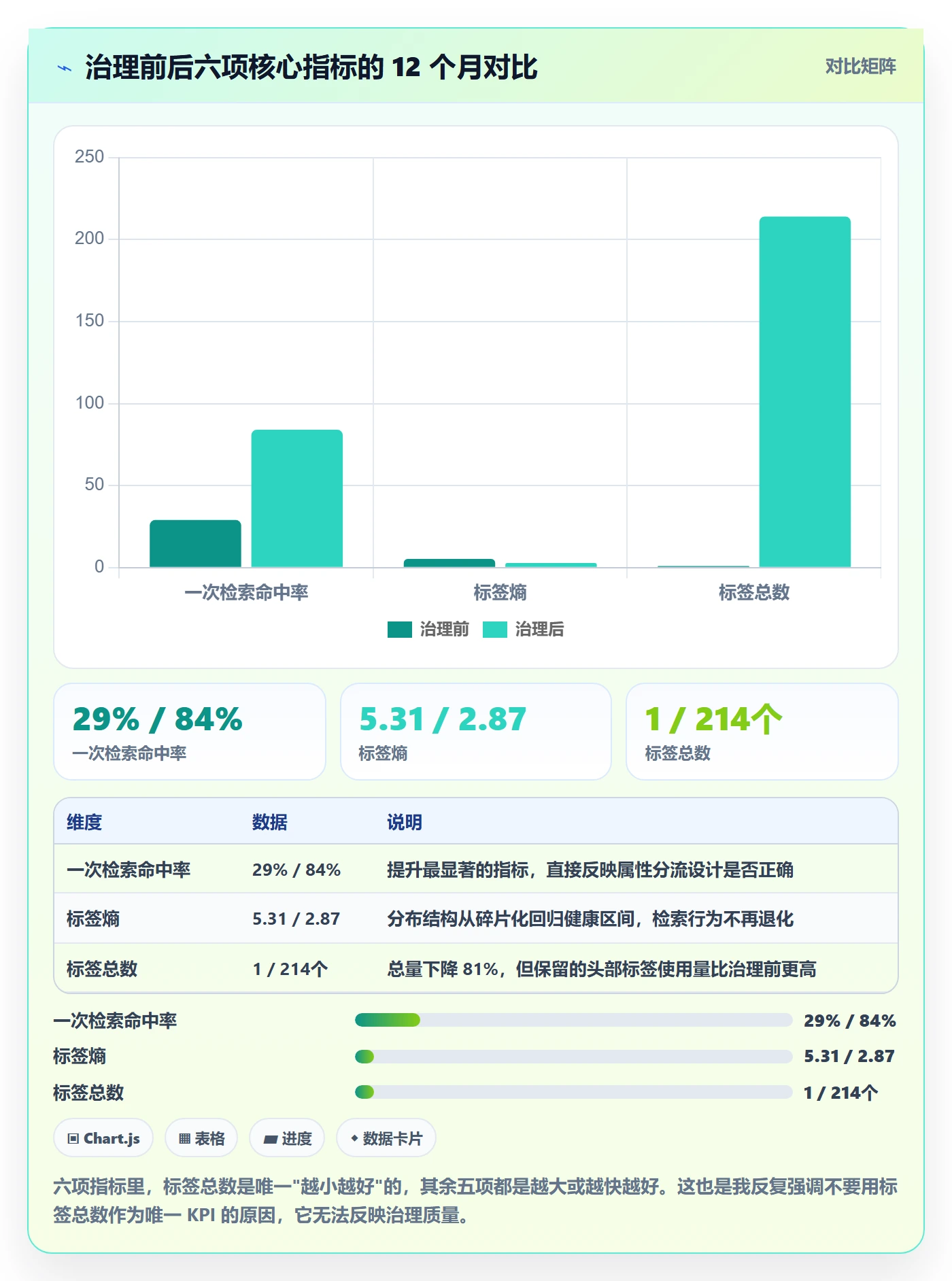Click the diamond icon in 数据卡片 chip

pos(354,1138)
